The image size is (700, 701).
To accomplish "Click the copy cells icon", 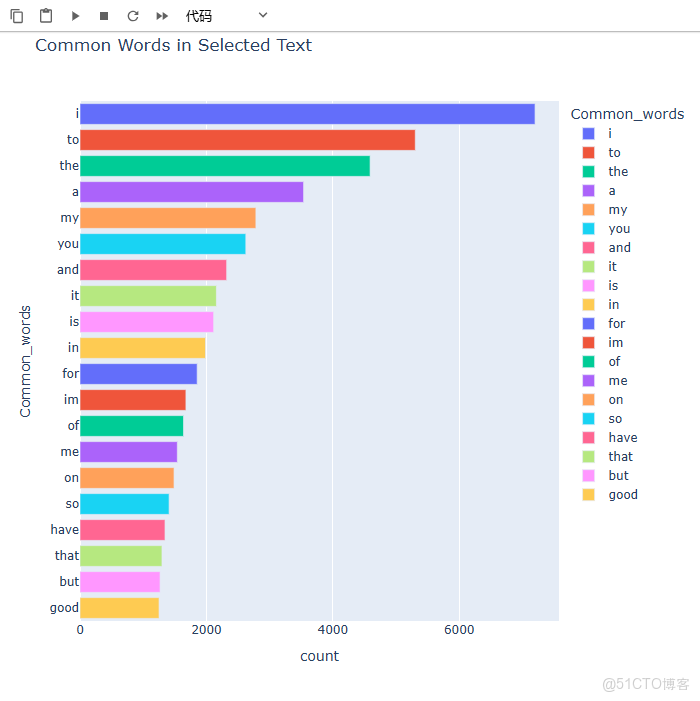I will 17,16.
